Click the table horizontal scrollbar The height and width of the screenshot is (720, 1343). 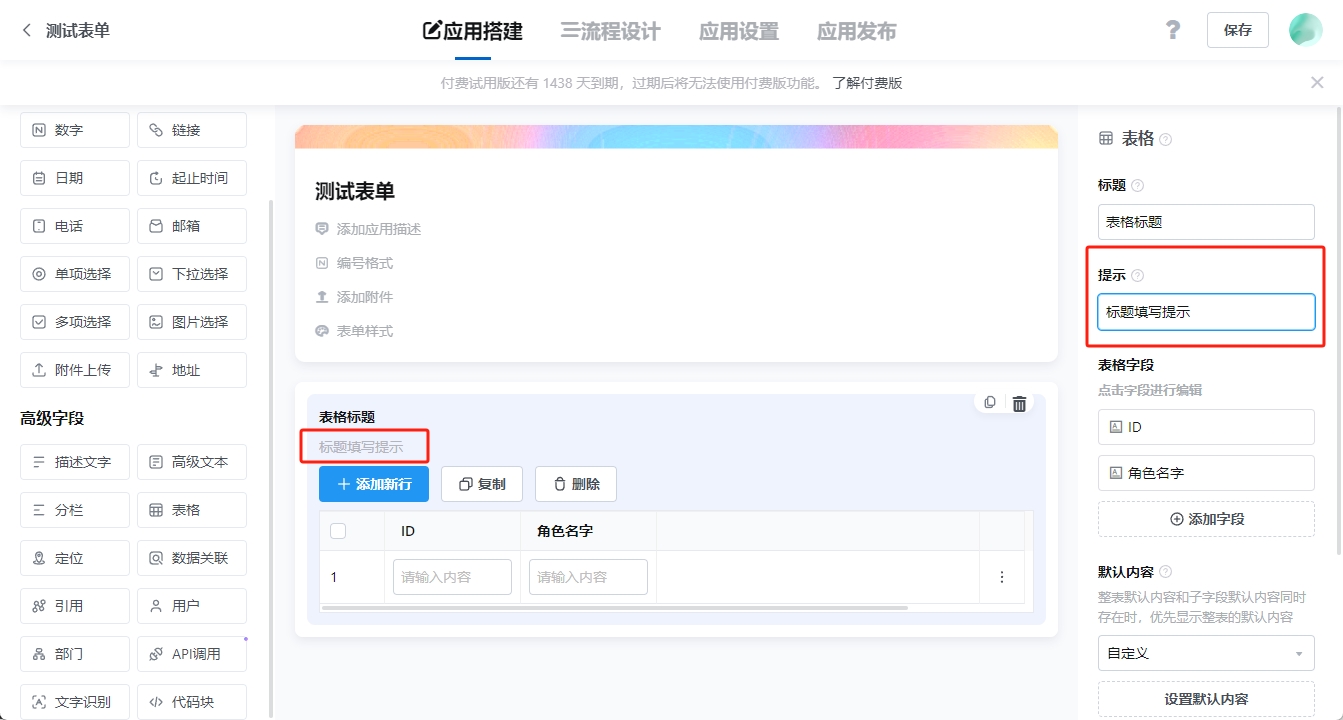point(614,608)
